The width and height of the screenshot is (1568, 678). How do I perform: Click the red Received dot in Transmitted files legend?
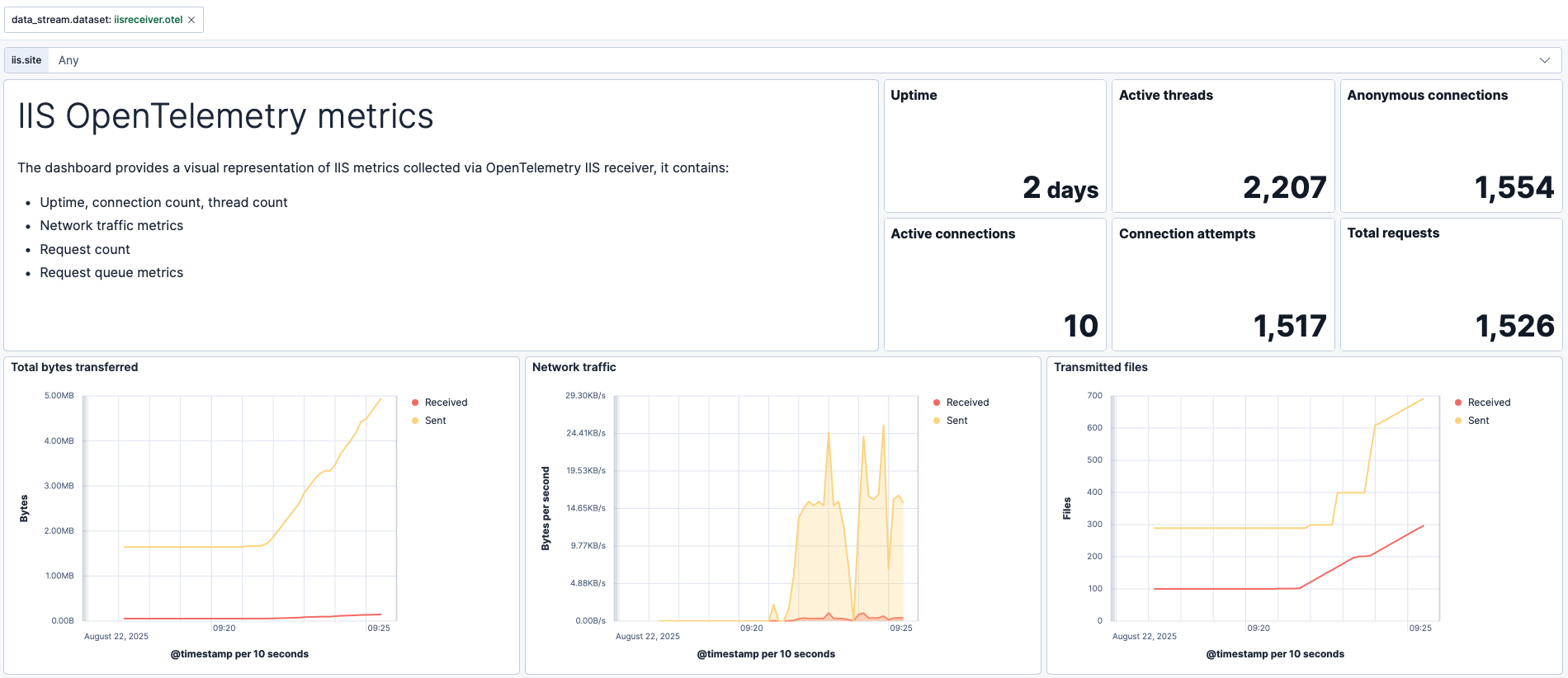(1458, 403)
